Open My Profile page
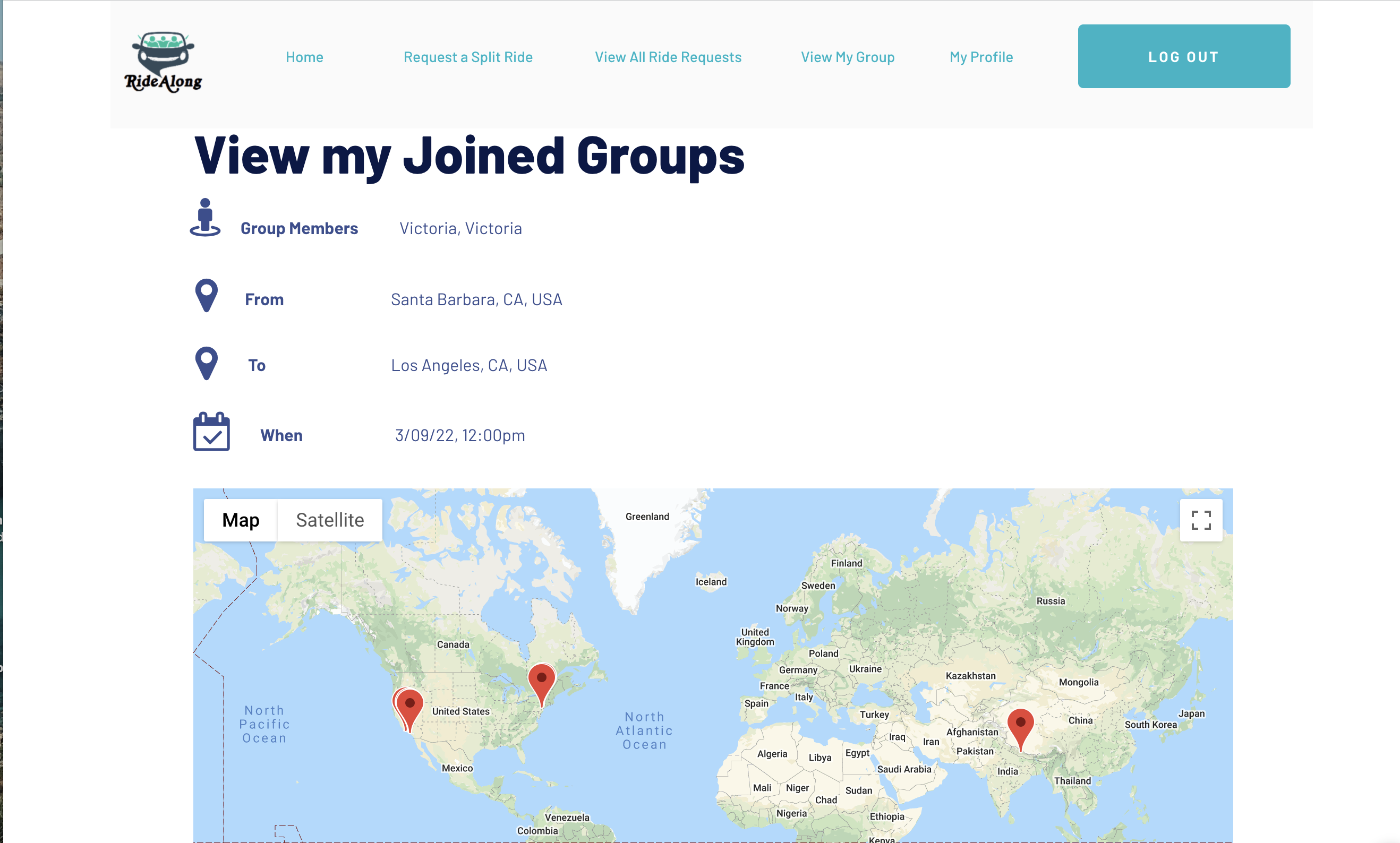The height and width of the screenshot is (843, 1400). pyautogui.click(x=980, y=57)
